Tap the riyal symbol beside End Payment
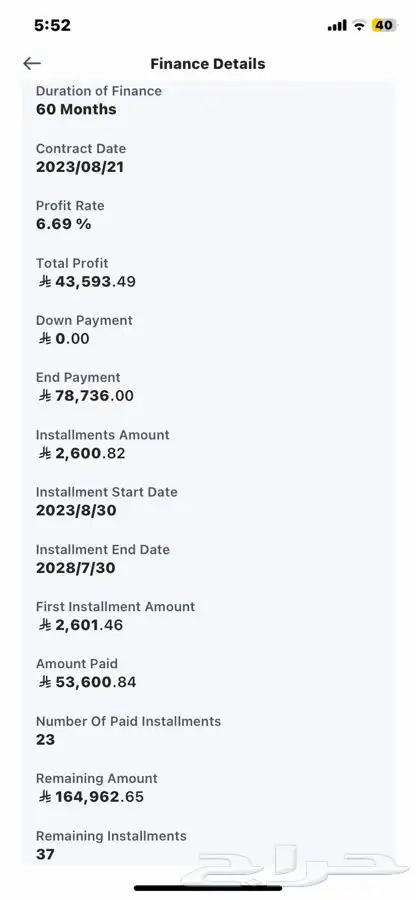Image resolution: width=416 pixels, height=900 pixels. click(45, 396)
